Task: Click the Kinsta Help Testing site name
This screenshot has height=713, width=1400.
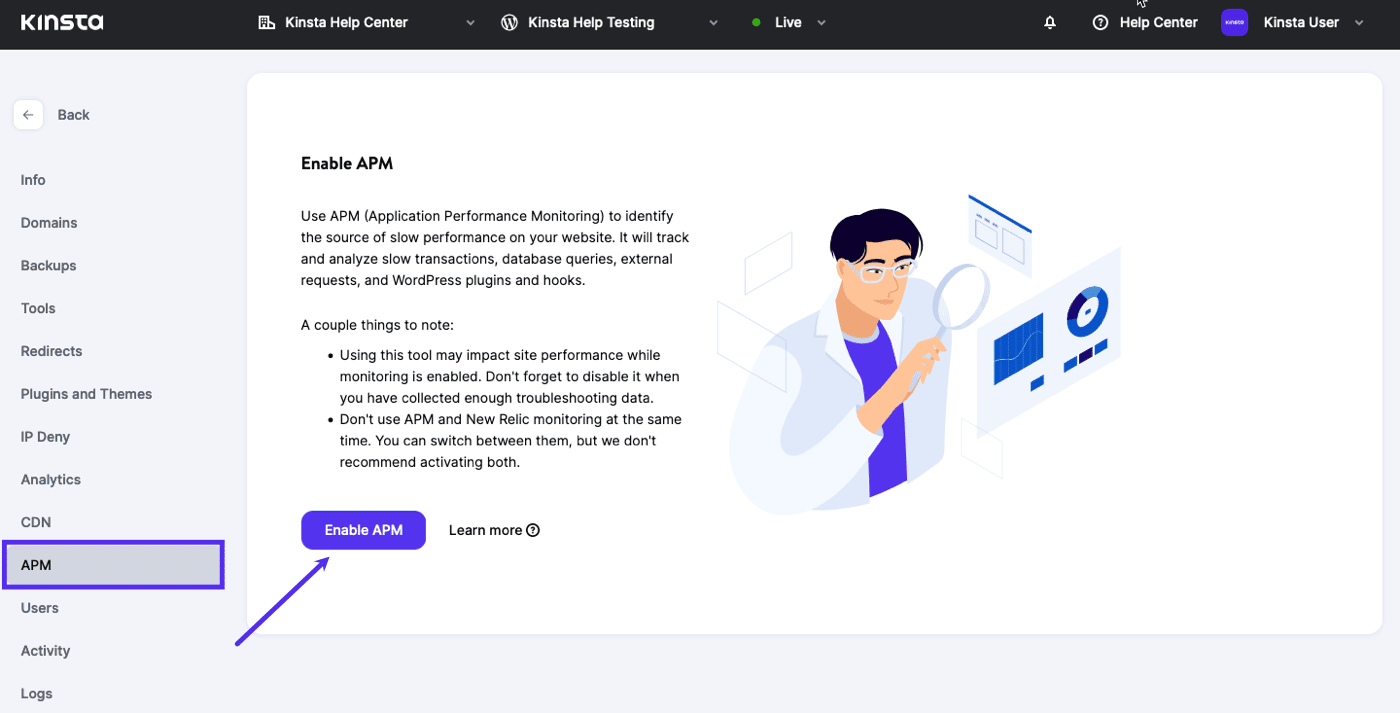Action: (x=591, y=22)
